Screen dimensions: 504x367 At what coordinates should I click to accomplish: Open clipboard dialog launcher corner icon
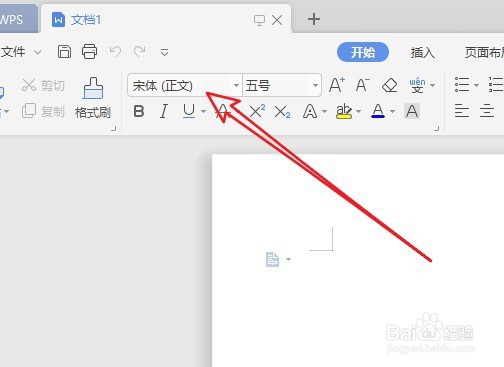pos(114,128)
